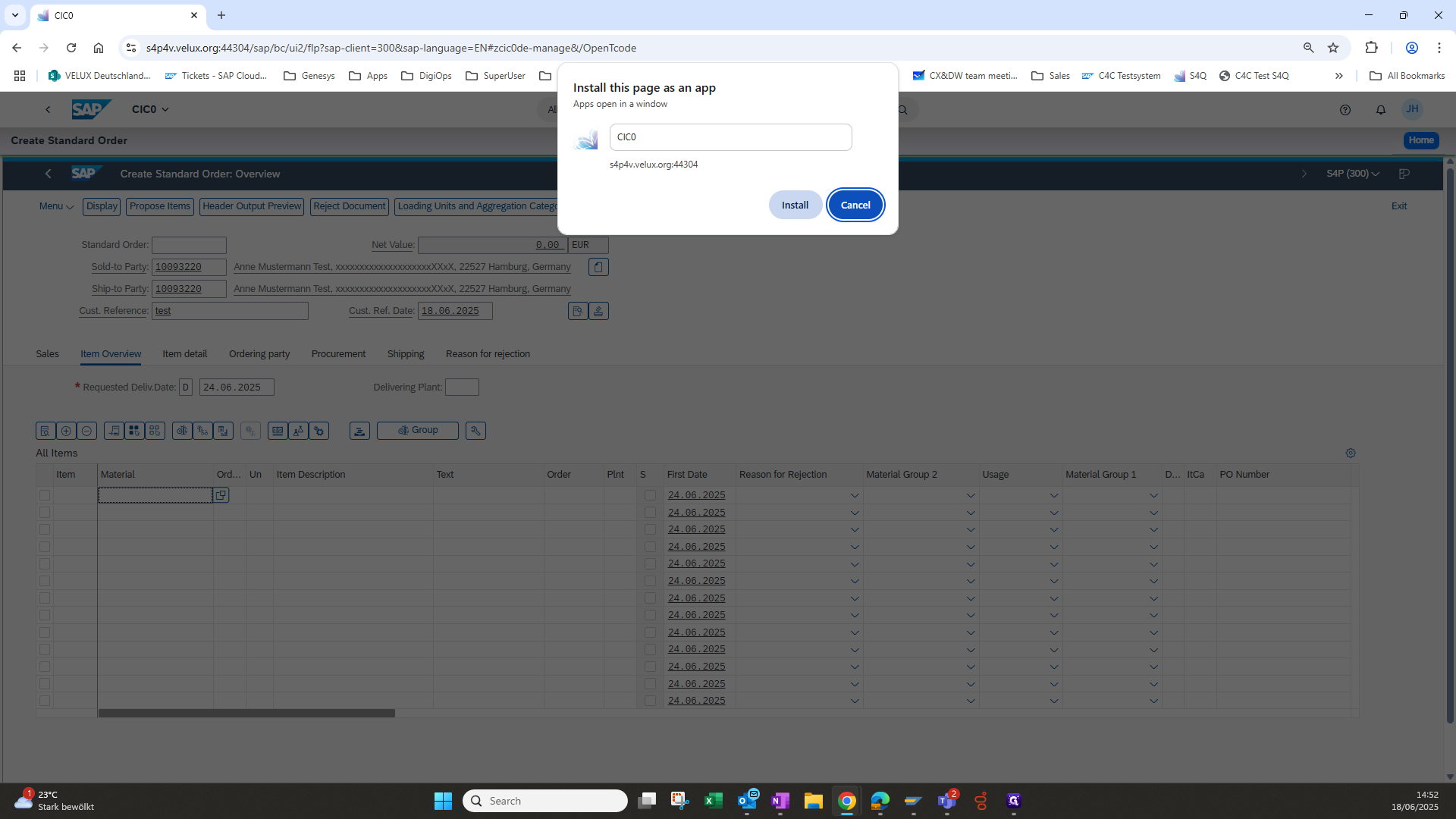Viewport: 1456px width, 819px height.
Task: Click the Delivering Plant input field
Action: [x=462, y=388]
